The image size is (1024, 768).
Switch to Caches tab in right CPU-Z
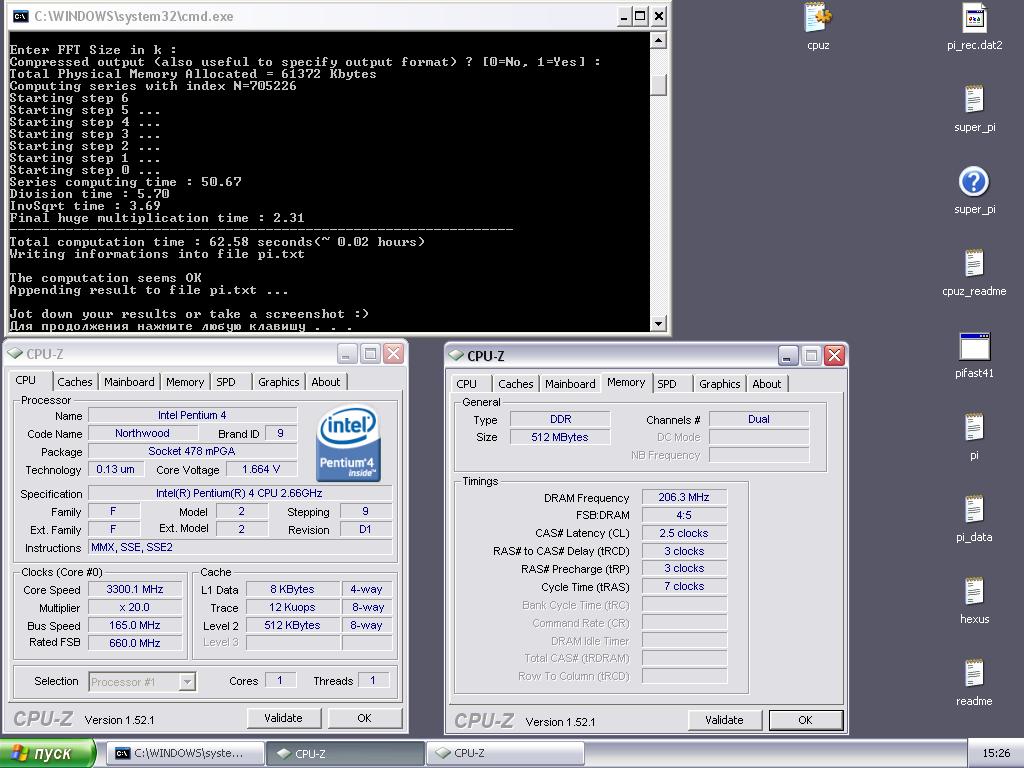(x=516, y=384)
